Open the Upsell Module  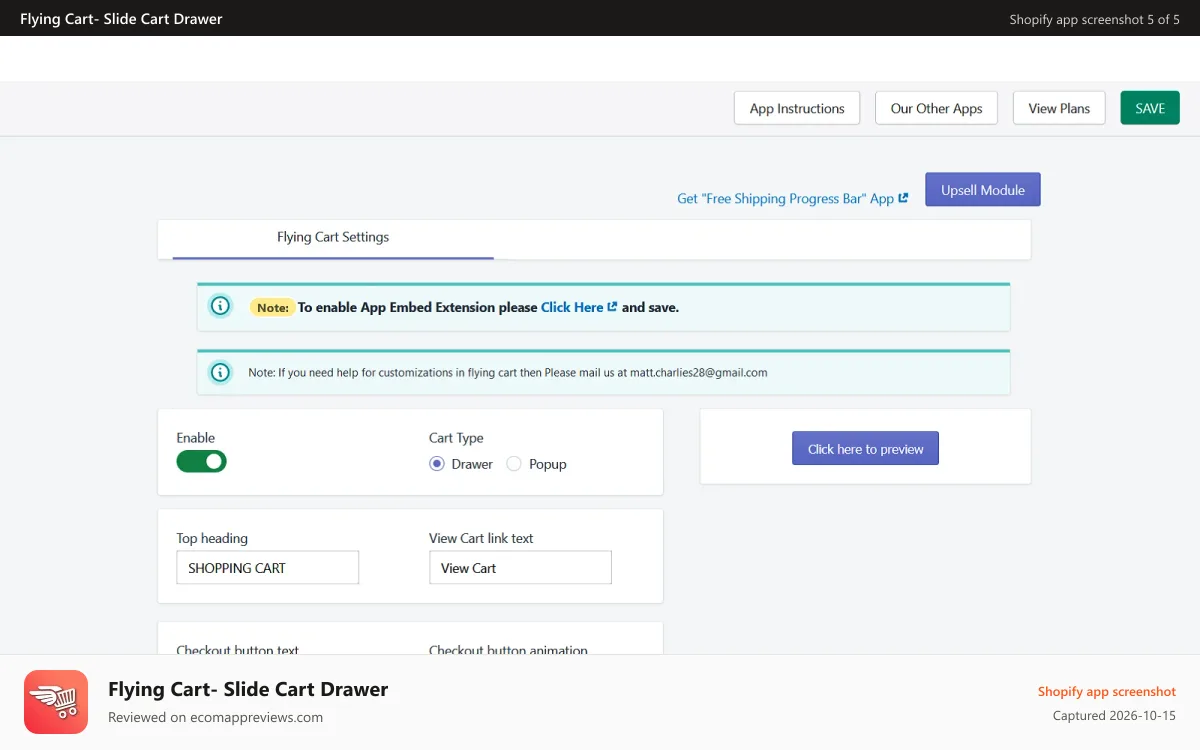(x=983, y=190)
